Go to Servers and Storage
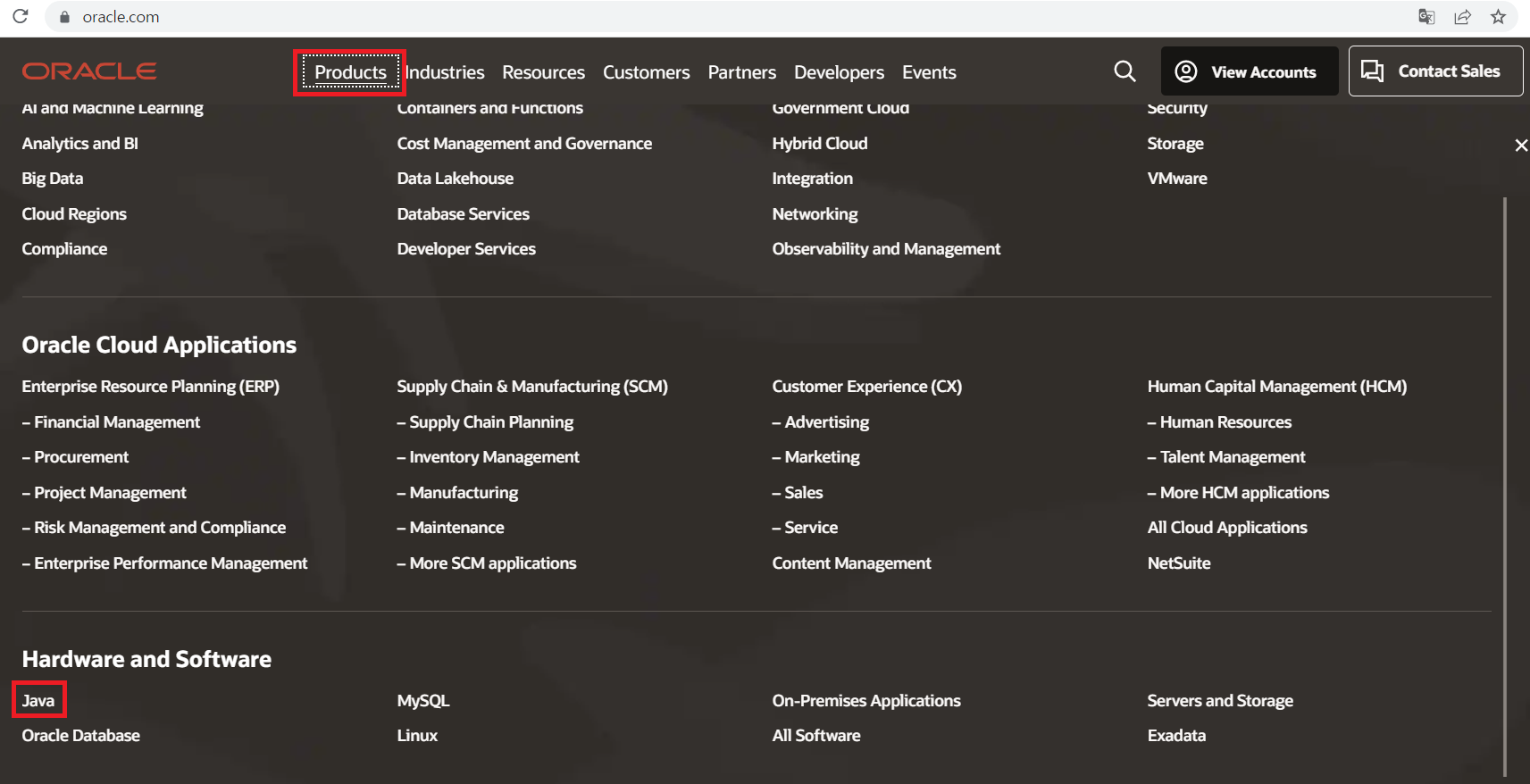The image size is (1530, 784). pyautogui.click(x=1220, y=701)
